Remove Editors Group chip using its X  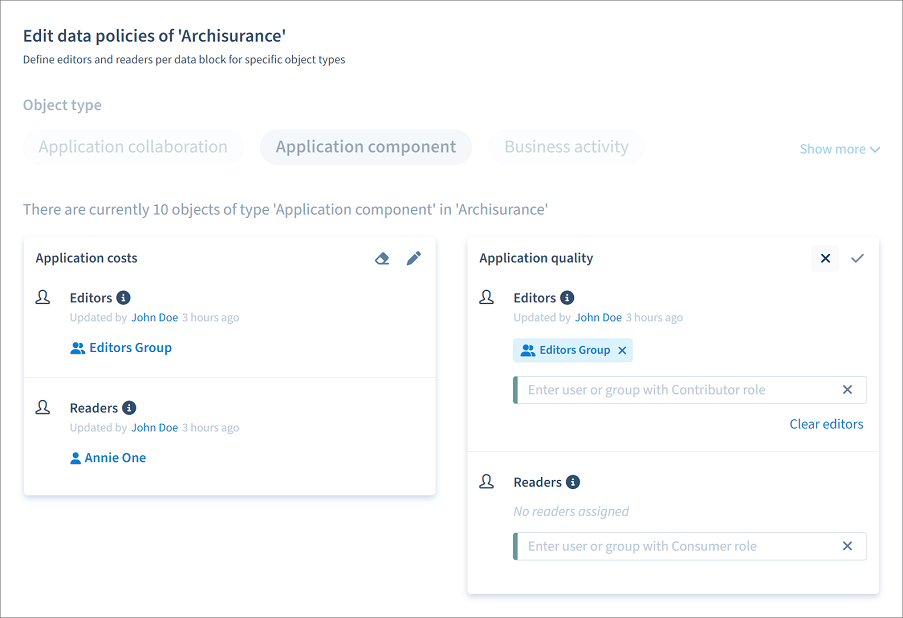622,351
